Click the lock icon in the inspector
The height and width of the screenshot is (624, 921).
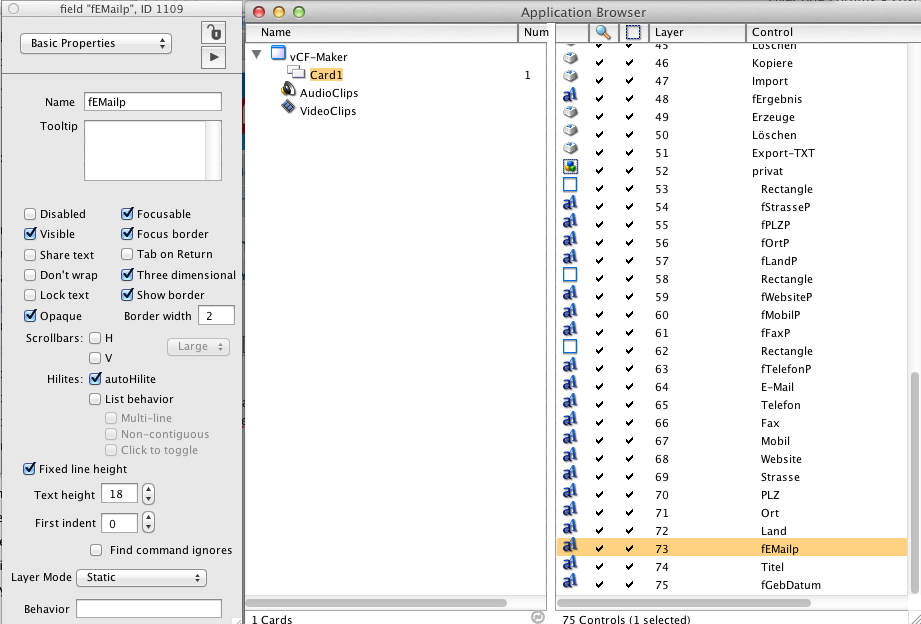(213, 32)
